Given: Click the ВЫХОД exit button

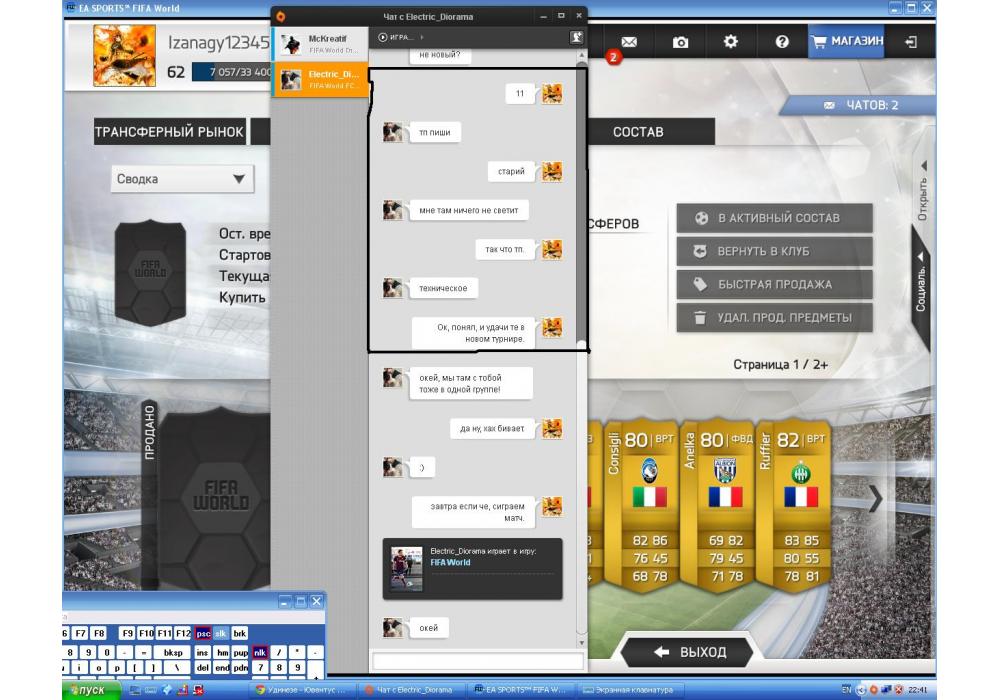Looking at the screenshot, I should 689,652.
